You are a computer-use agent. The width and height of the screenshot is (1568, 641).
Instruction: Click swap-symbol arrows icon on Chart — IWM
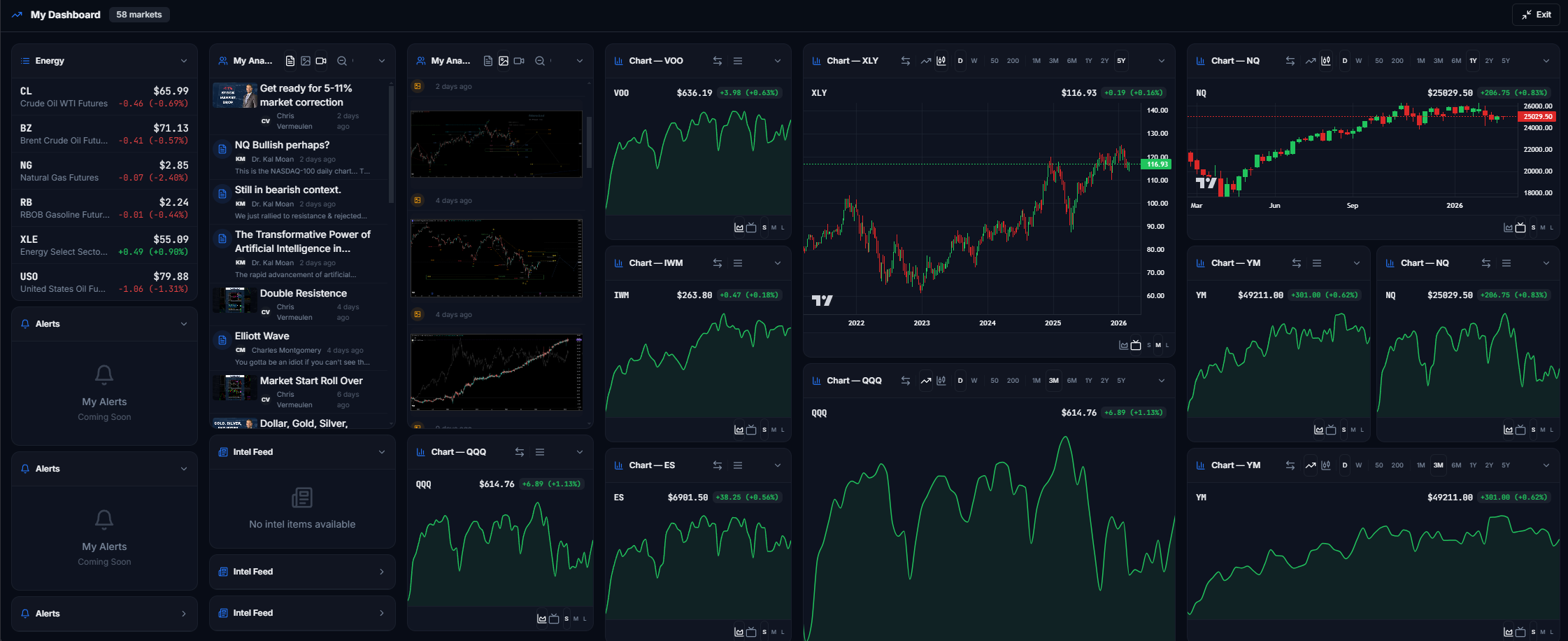click(718, 263)
